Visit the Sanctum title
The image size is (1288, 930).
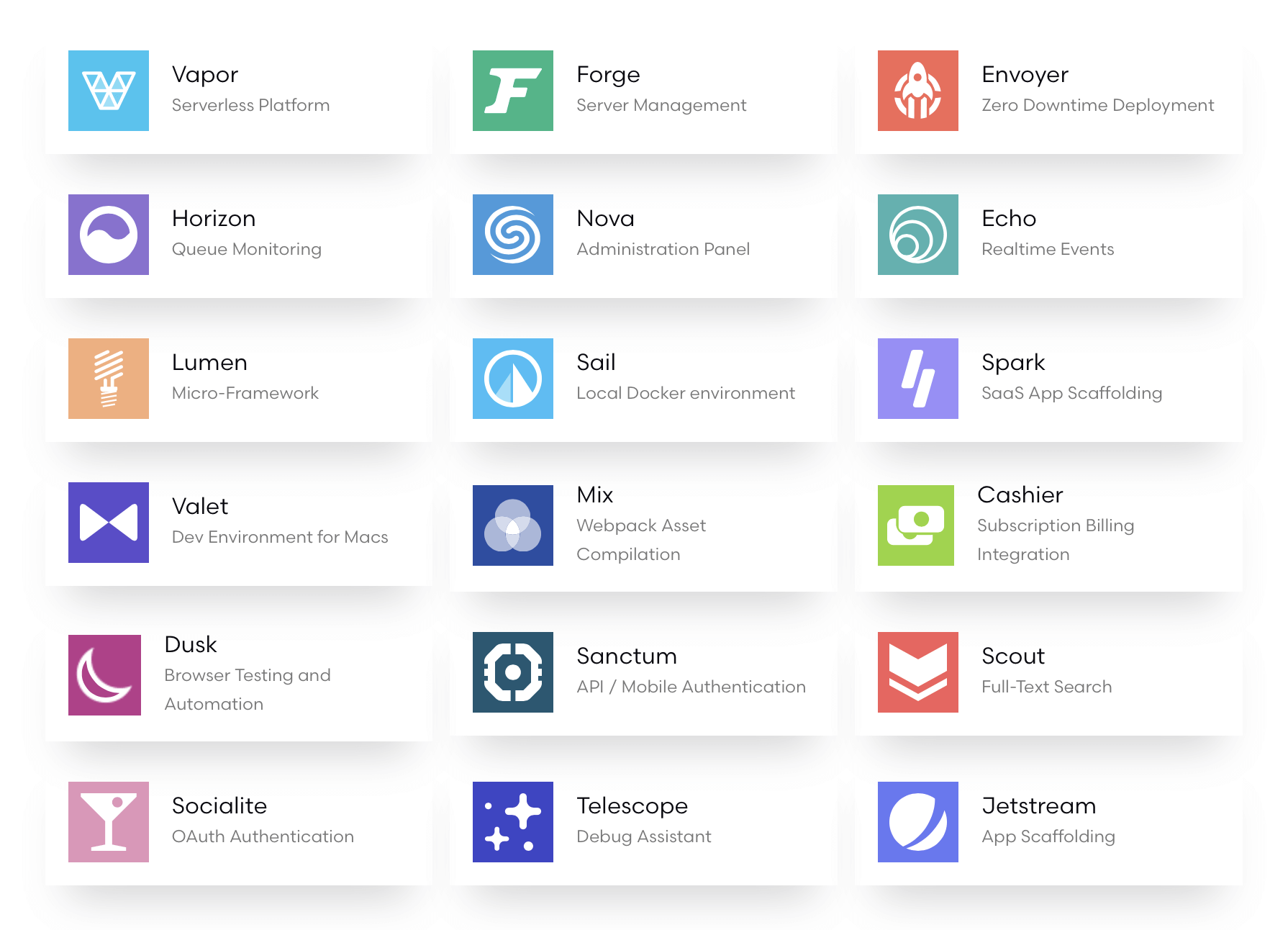627,656
